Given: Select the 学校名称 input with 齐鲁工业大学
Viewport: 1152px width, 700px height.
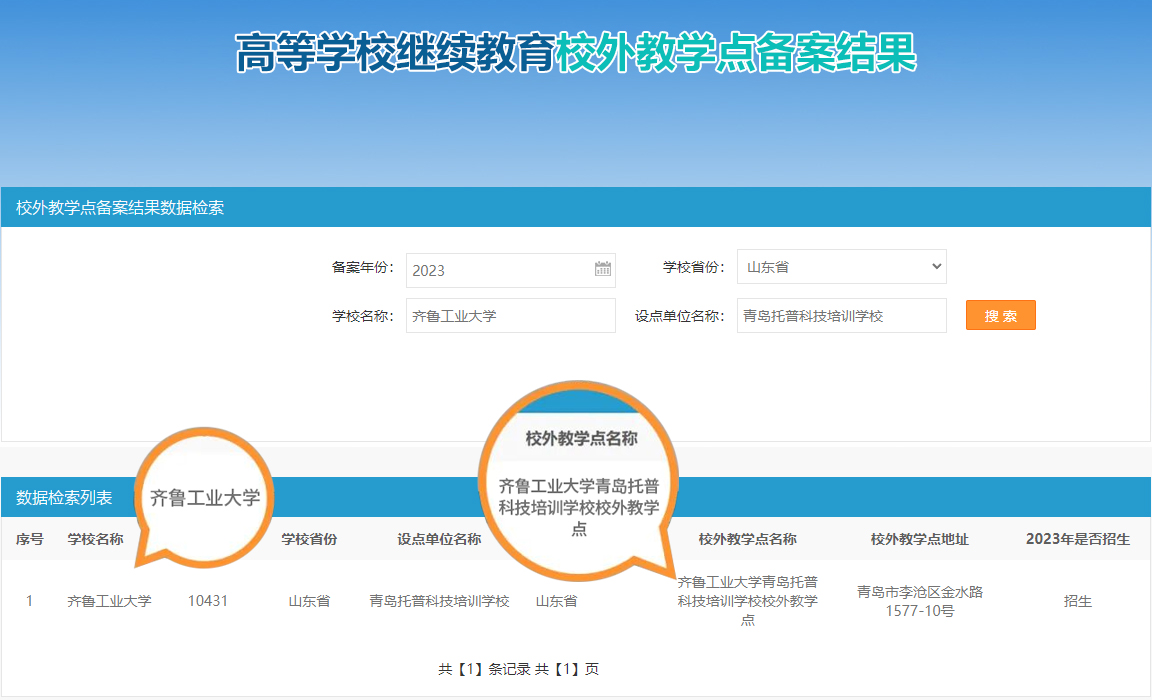Looking at the screenshot, I should click(x=511, y=315).
